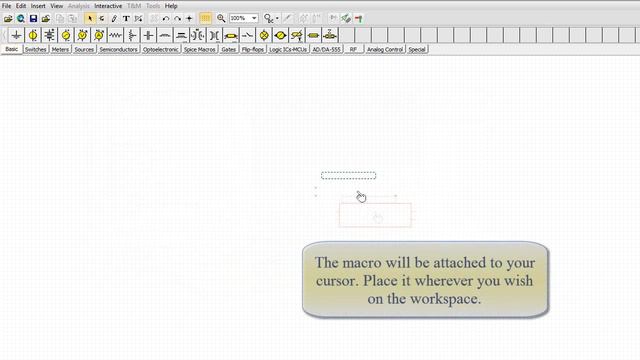Select the pointer selection tool
The image size is (640, 360).
90,18
